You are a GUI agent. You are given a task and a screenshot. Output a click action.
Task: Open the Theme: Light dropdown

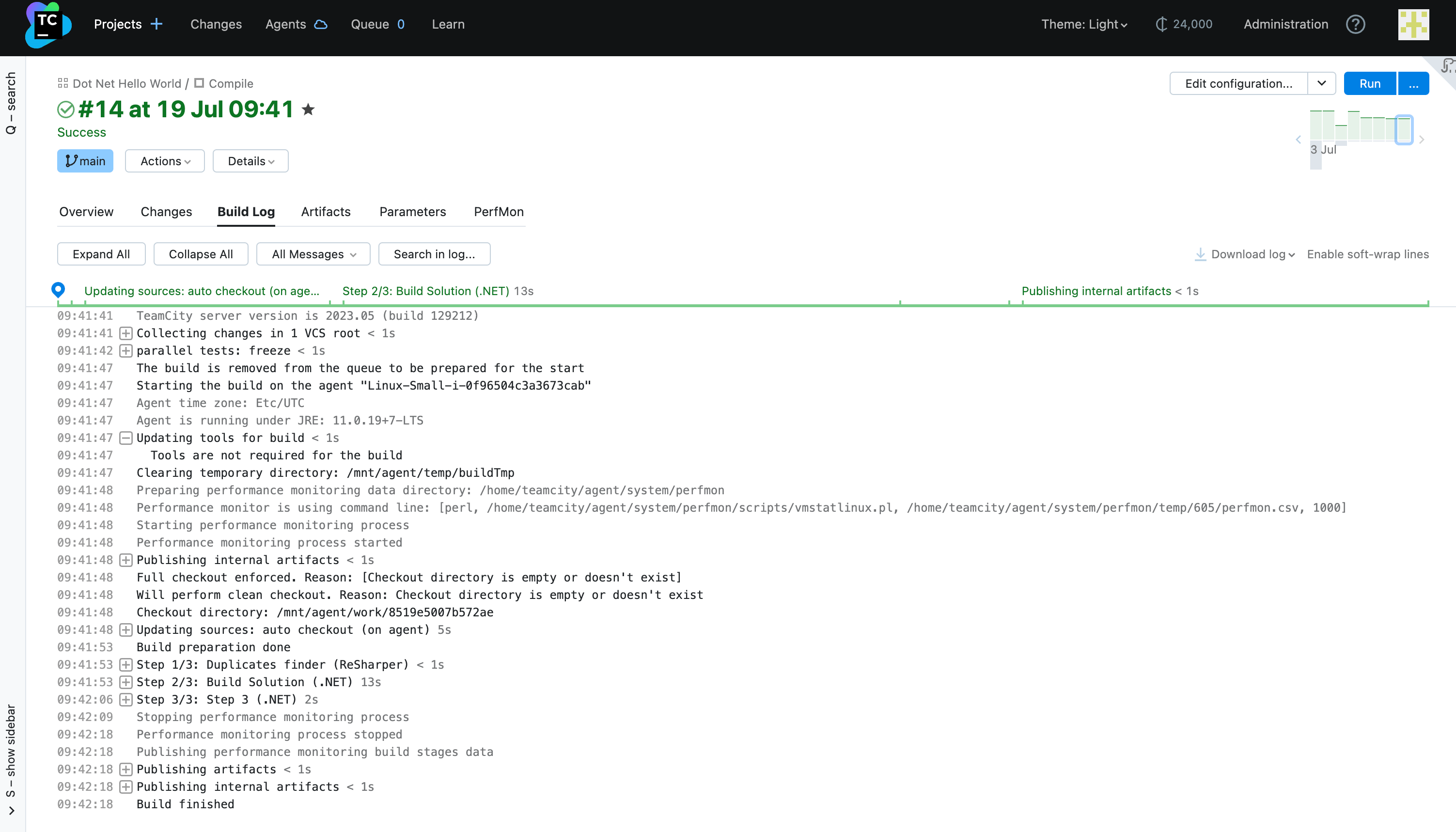tap(1083, 24)
